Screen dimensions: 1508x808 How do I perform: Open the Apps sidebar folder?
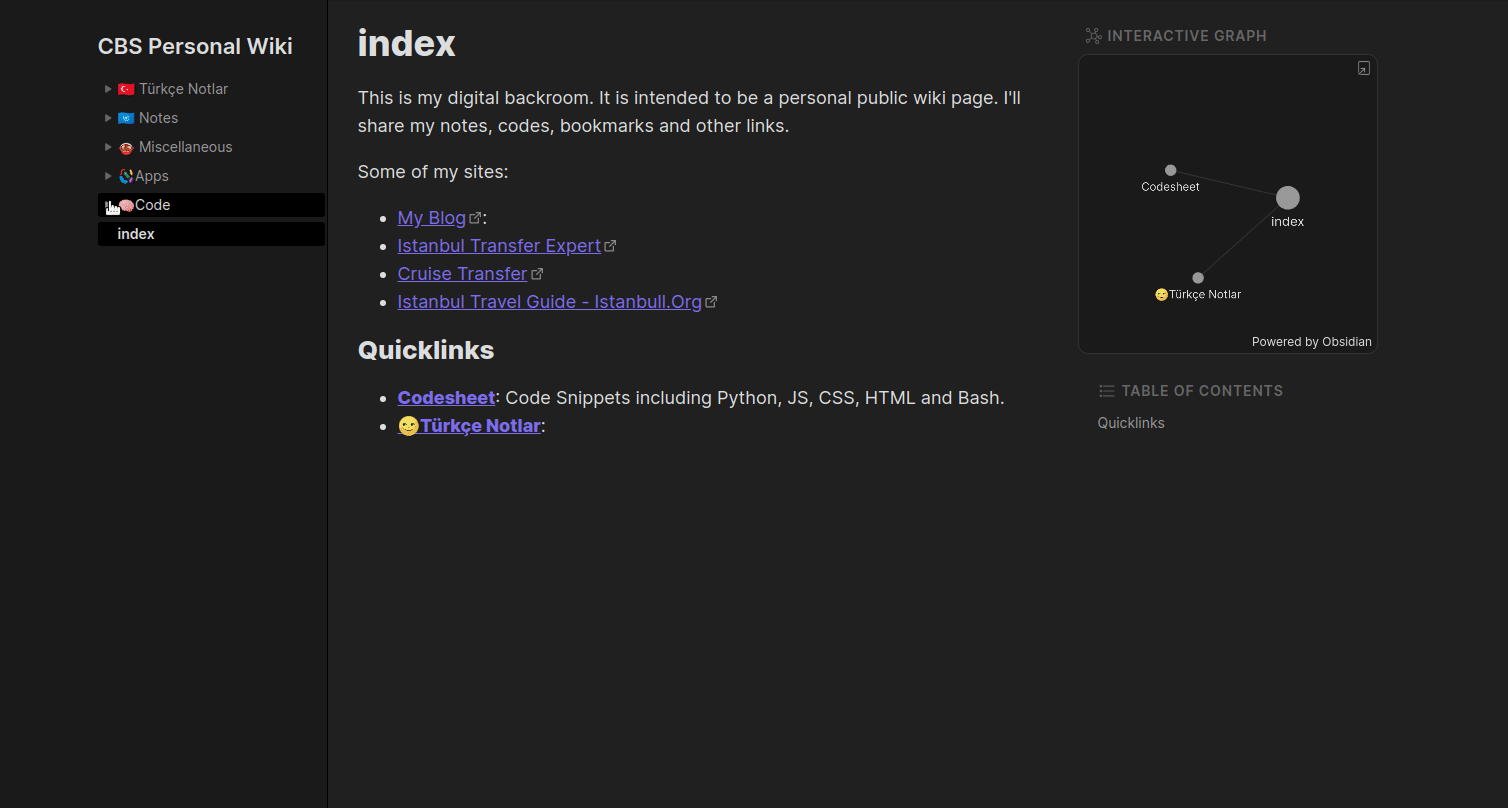click(211, 176)
